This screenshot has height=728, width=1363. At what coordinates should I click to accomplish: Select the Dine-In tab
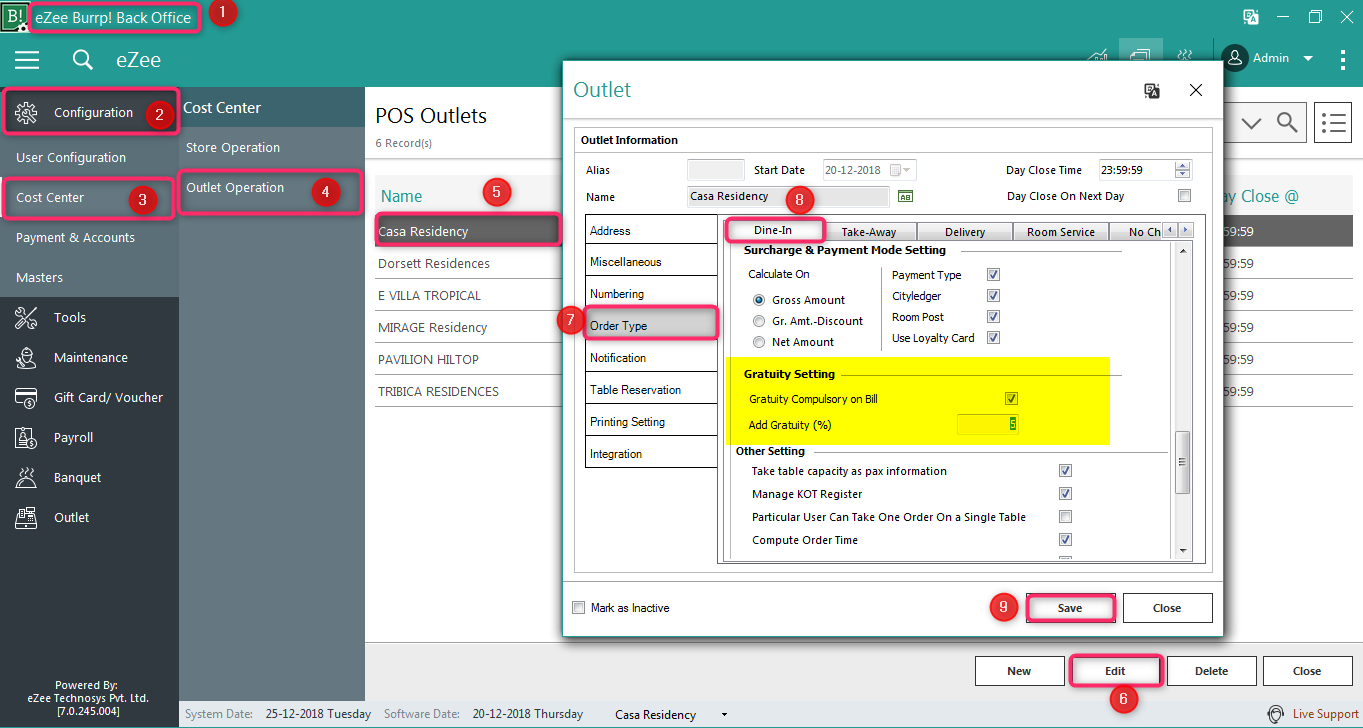pos(773,230)
